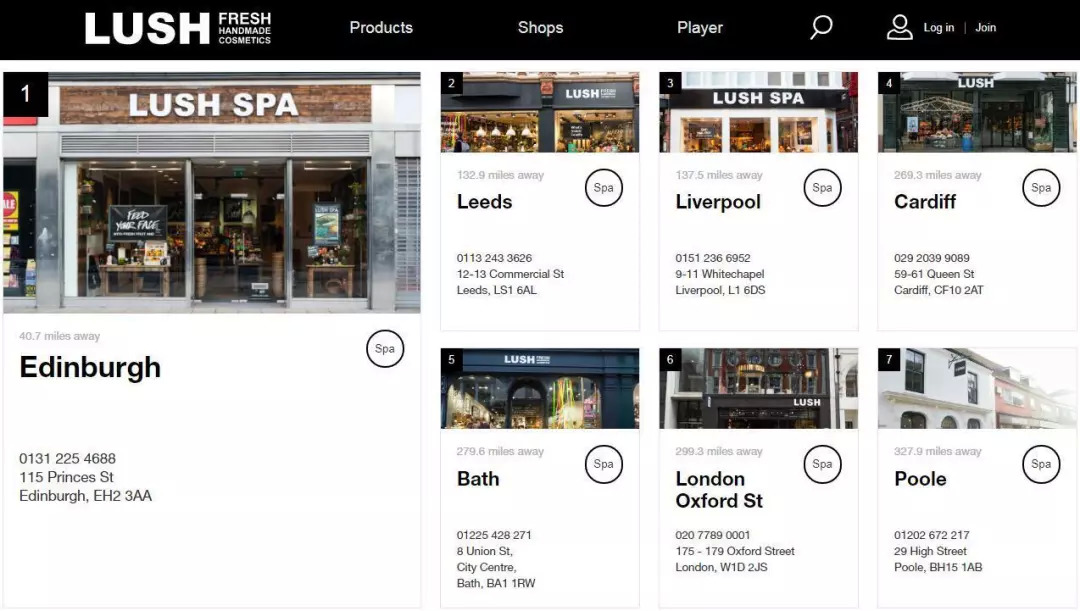Click postcode line Liverpool, L1 6DS

coord(720,290)
